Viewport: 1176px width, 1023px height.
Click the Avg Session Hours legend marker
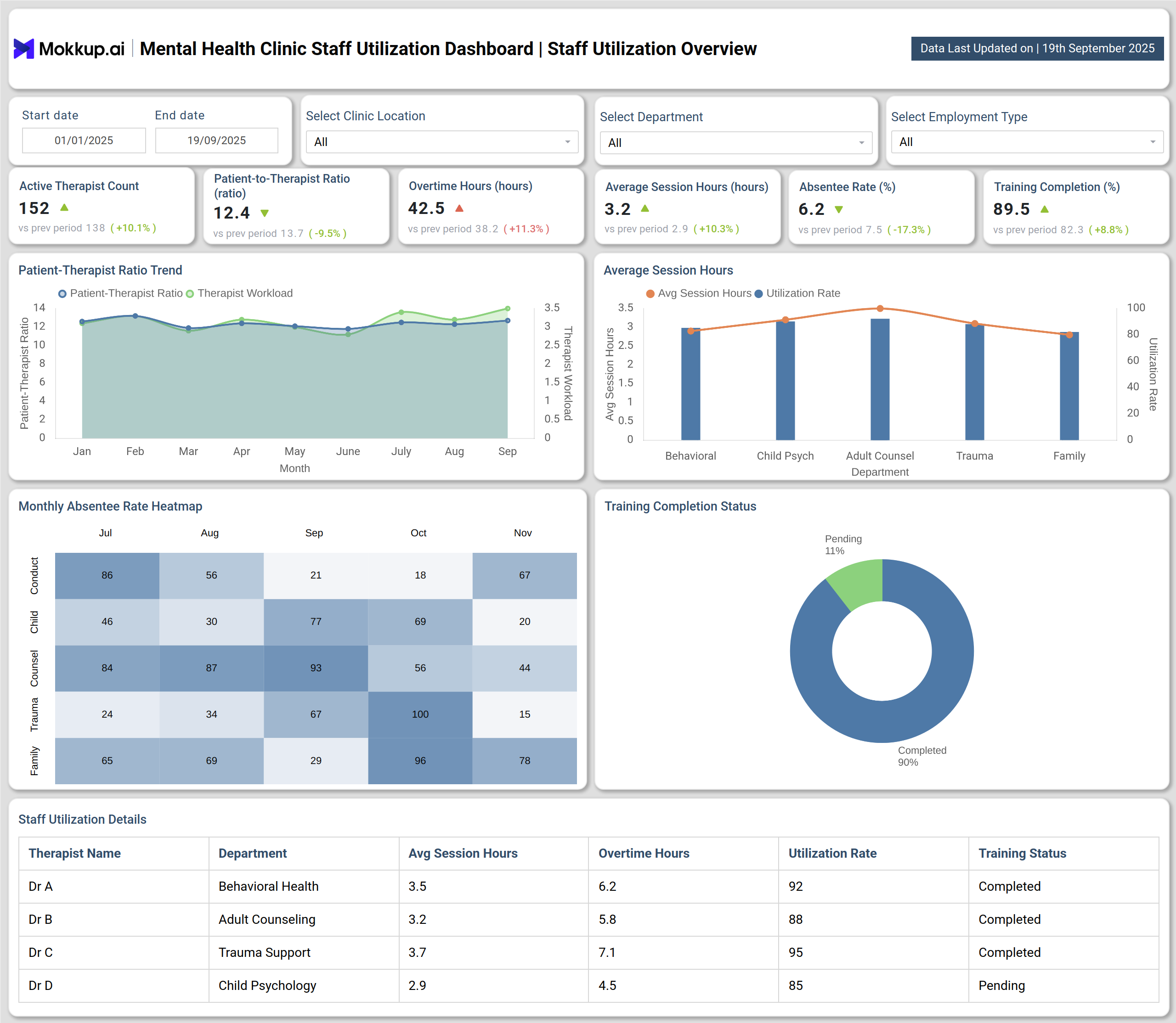pos(650,293)
